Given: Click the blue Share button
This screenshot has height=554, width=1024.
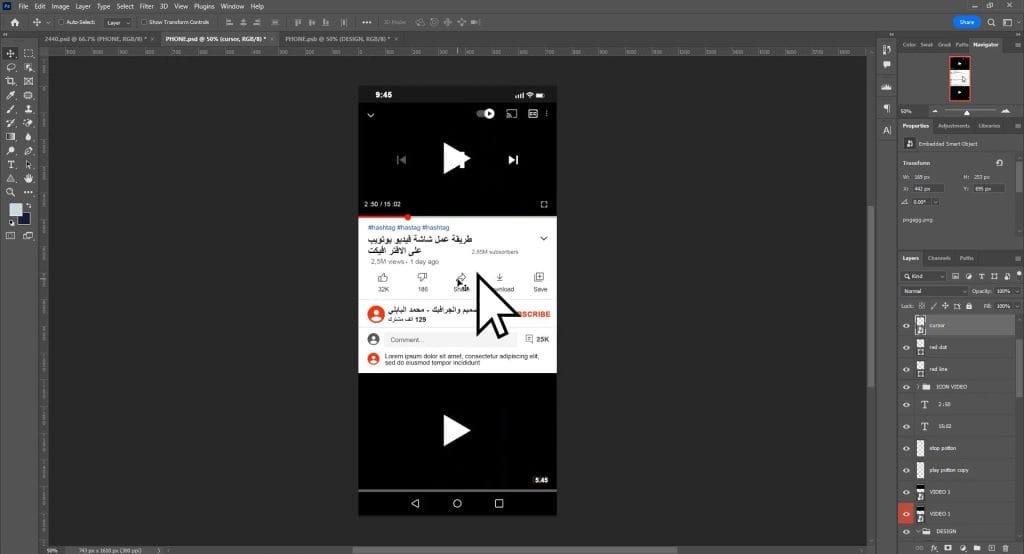Looking at the screenshot, I should pyautogui.click(x=967, y=22).
